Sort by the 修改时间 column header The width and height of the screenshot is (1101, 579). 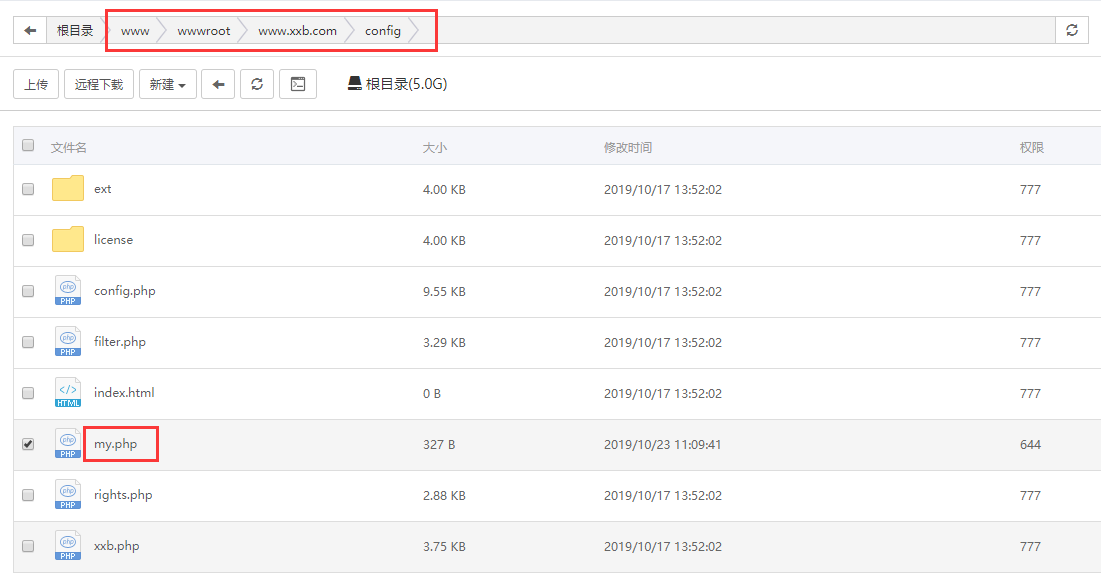point(628,148)
